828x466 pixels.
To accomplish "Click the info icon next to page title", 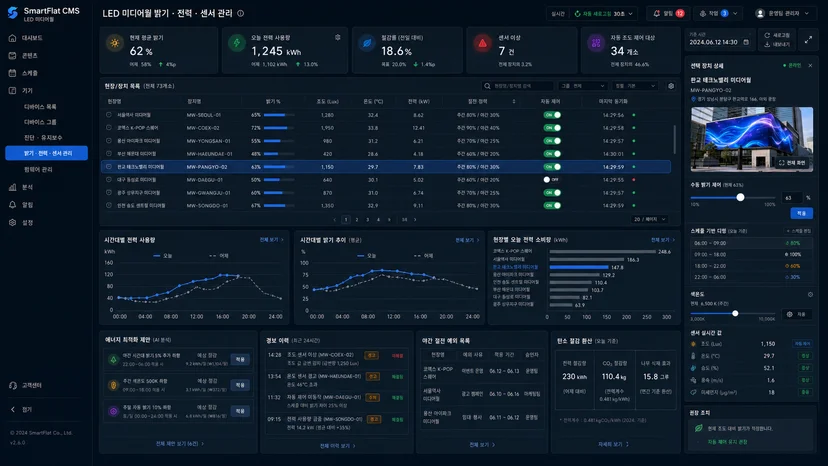I will [x=240, y=13].
